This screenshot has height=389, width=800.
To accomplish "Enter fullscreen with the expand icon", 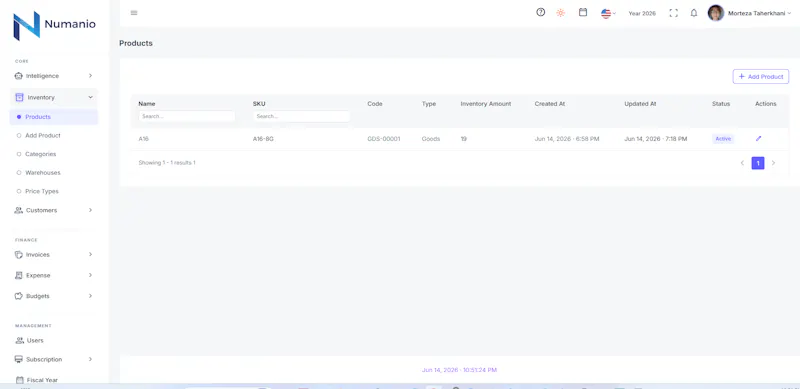I will pyautogui.click(x=673, y=13).
